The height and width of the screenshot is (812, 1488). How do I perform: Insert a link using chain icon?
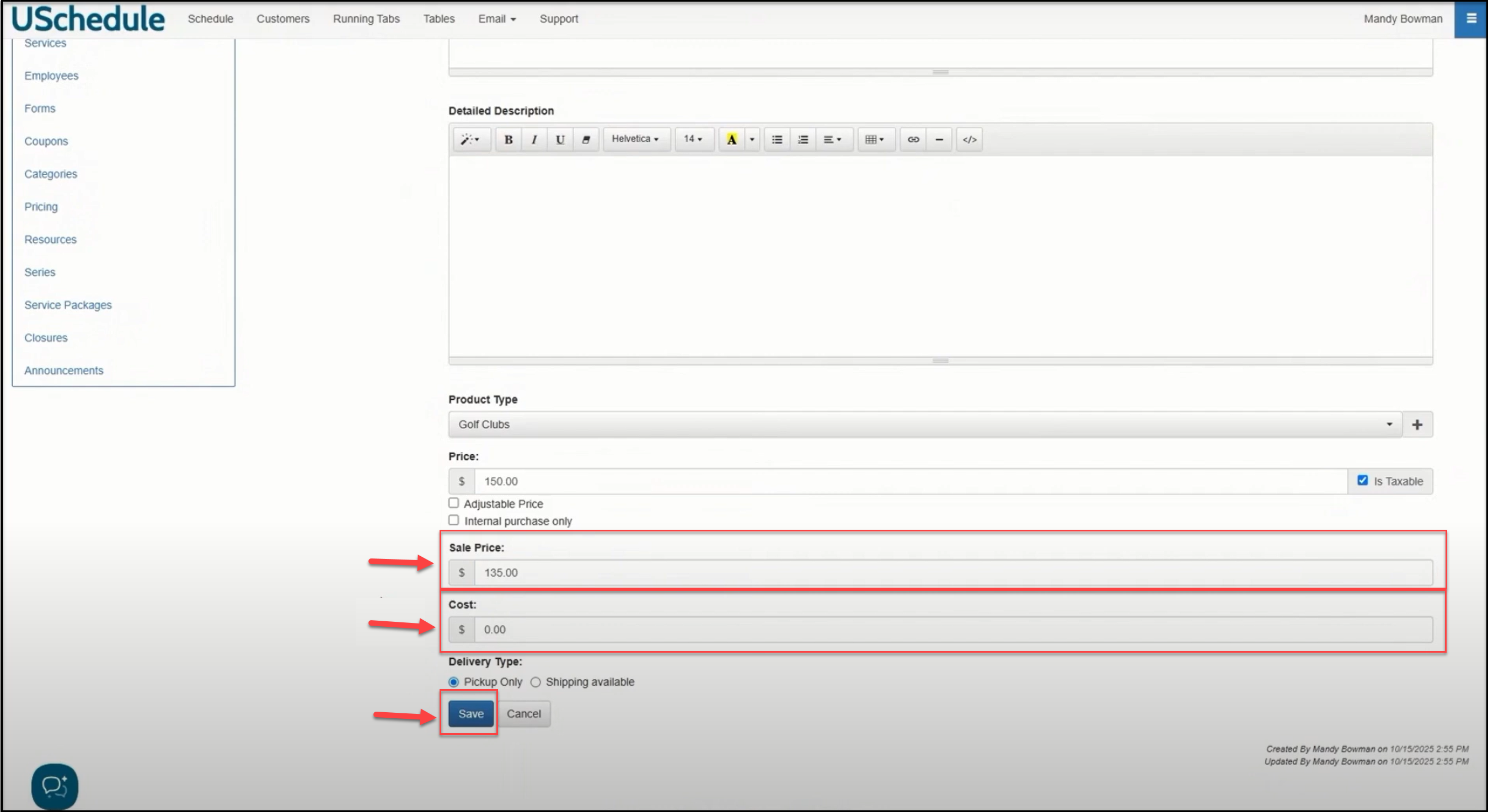[x=913, y=139]
